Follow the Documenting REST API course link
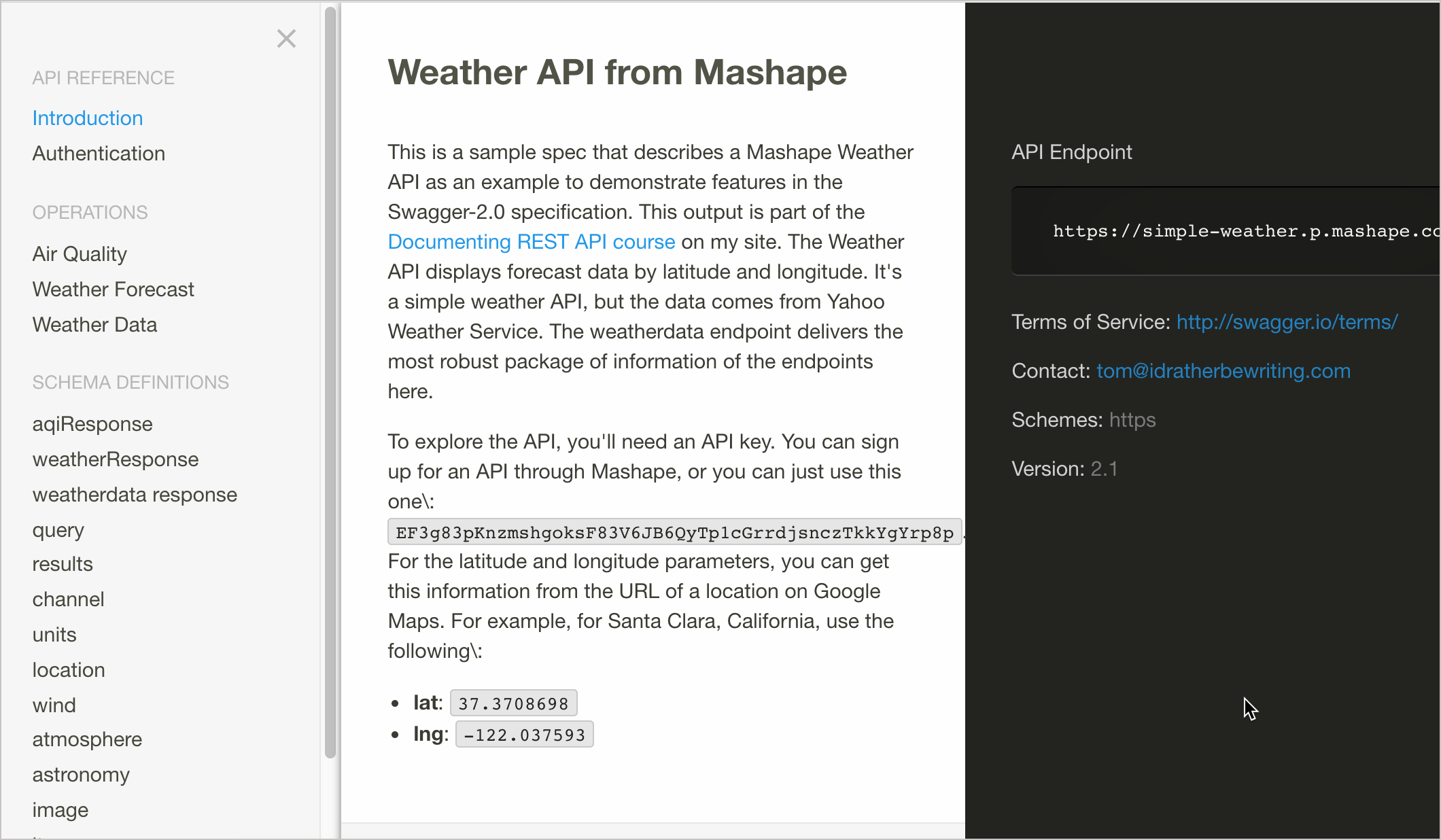Viewport: 1441px width, 840px height. point(532,242)
